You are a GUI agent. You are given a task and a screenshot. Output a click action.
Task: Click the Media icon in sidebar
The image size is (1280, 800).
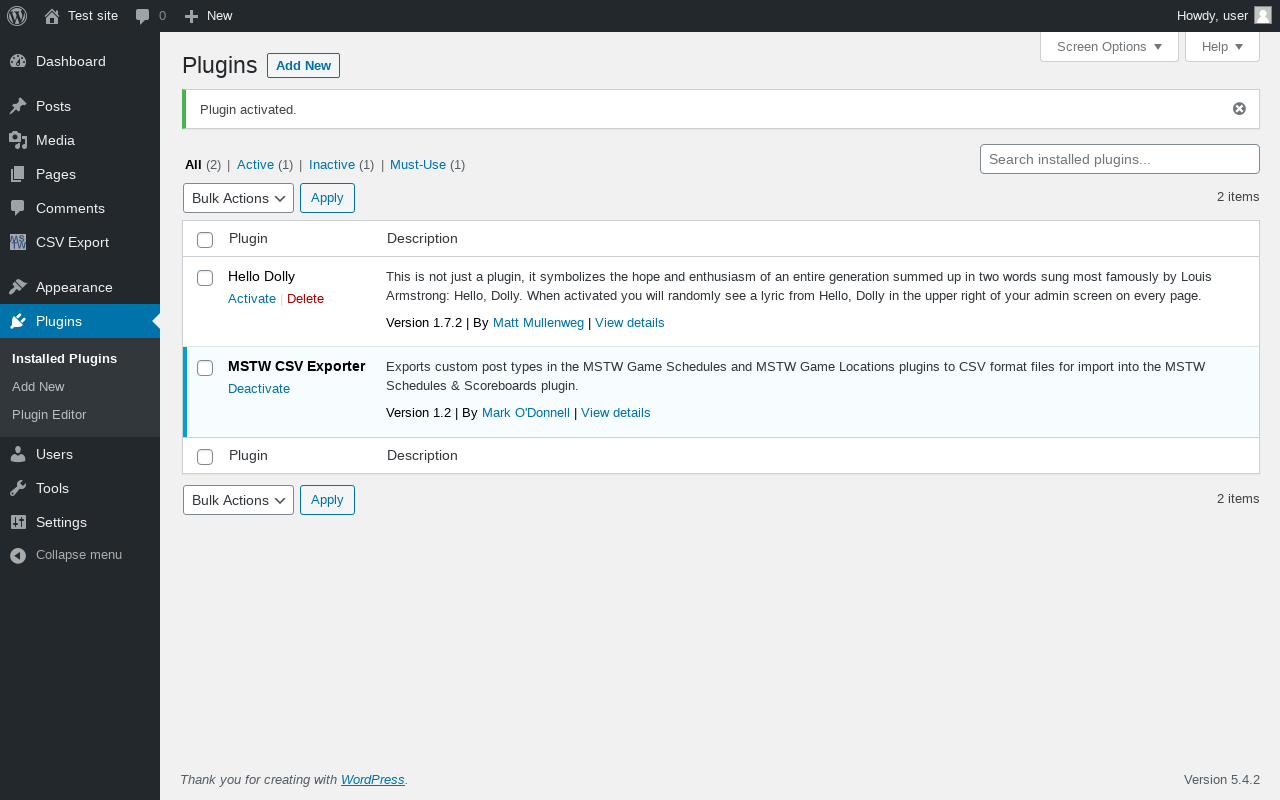[18, 140]
